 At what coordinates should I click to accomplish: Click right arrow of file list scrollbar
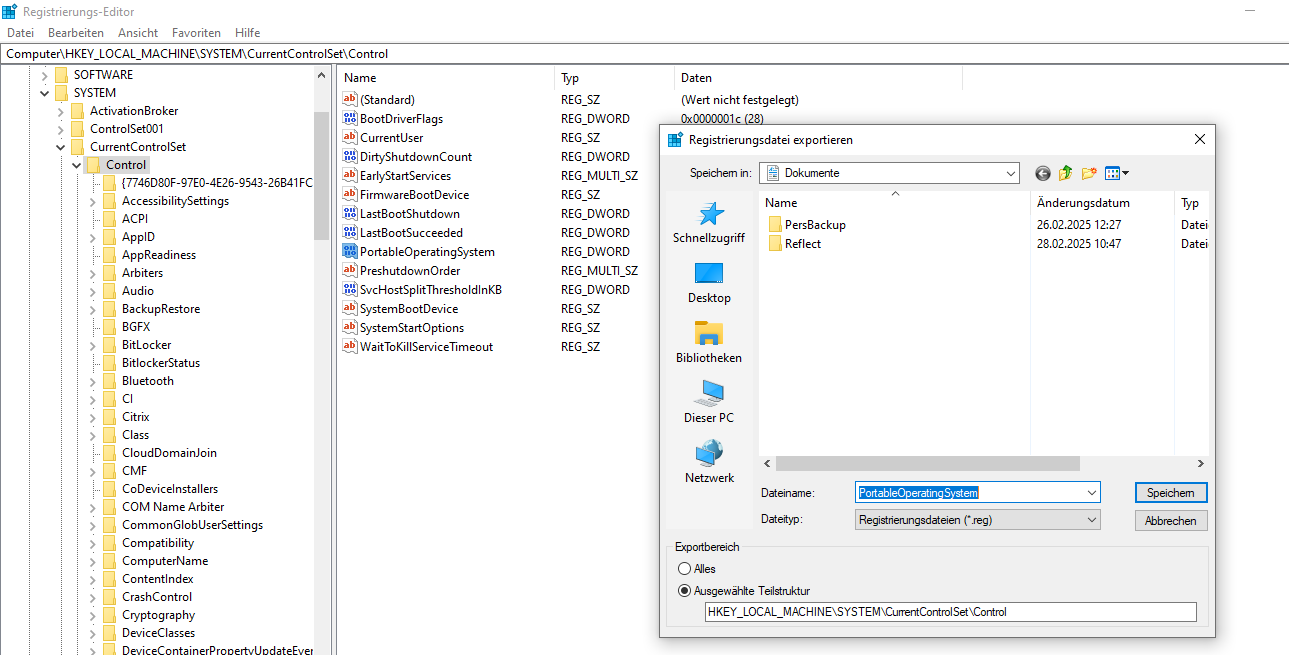pos(1200,464)
